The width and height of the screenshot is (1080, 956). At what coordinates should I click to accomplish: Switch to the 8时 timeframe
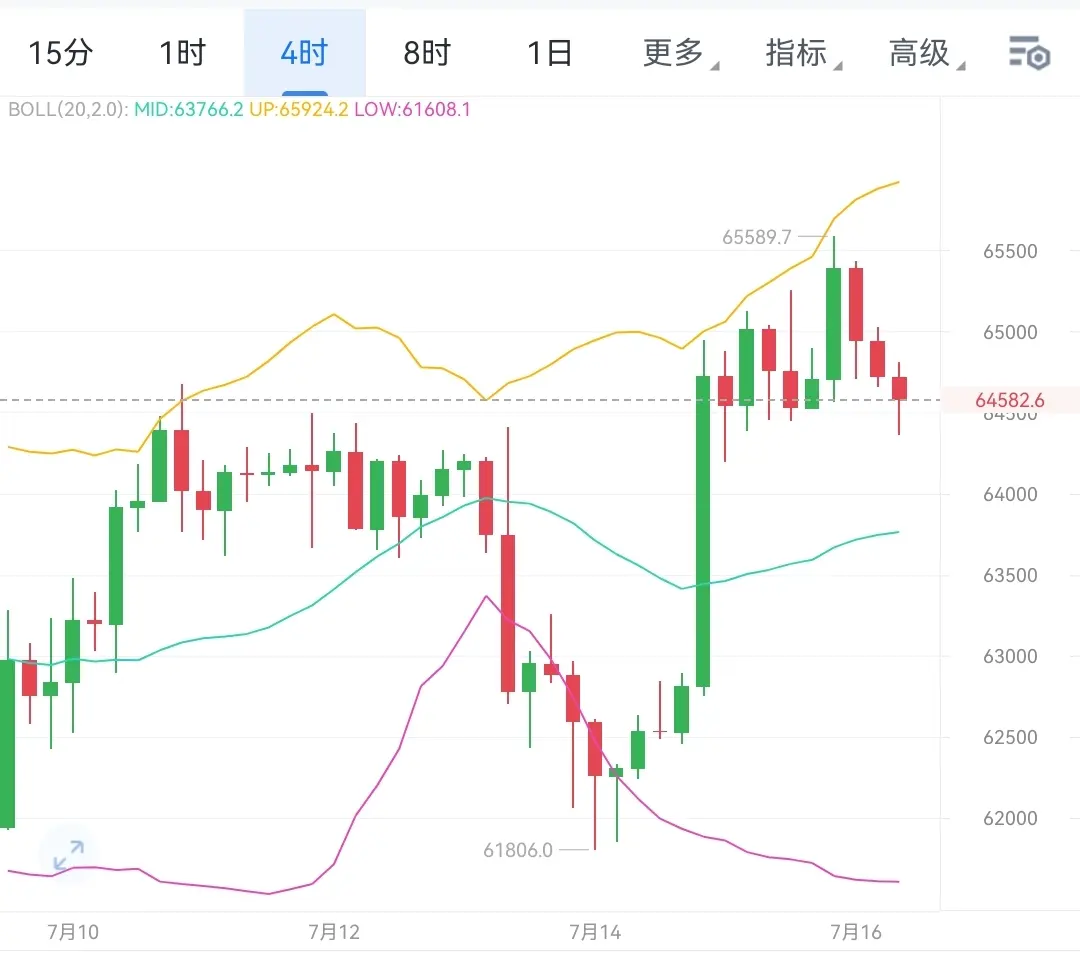[x=427, y=53]
